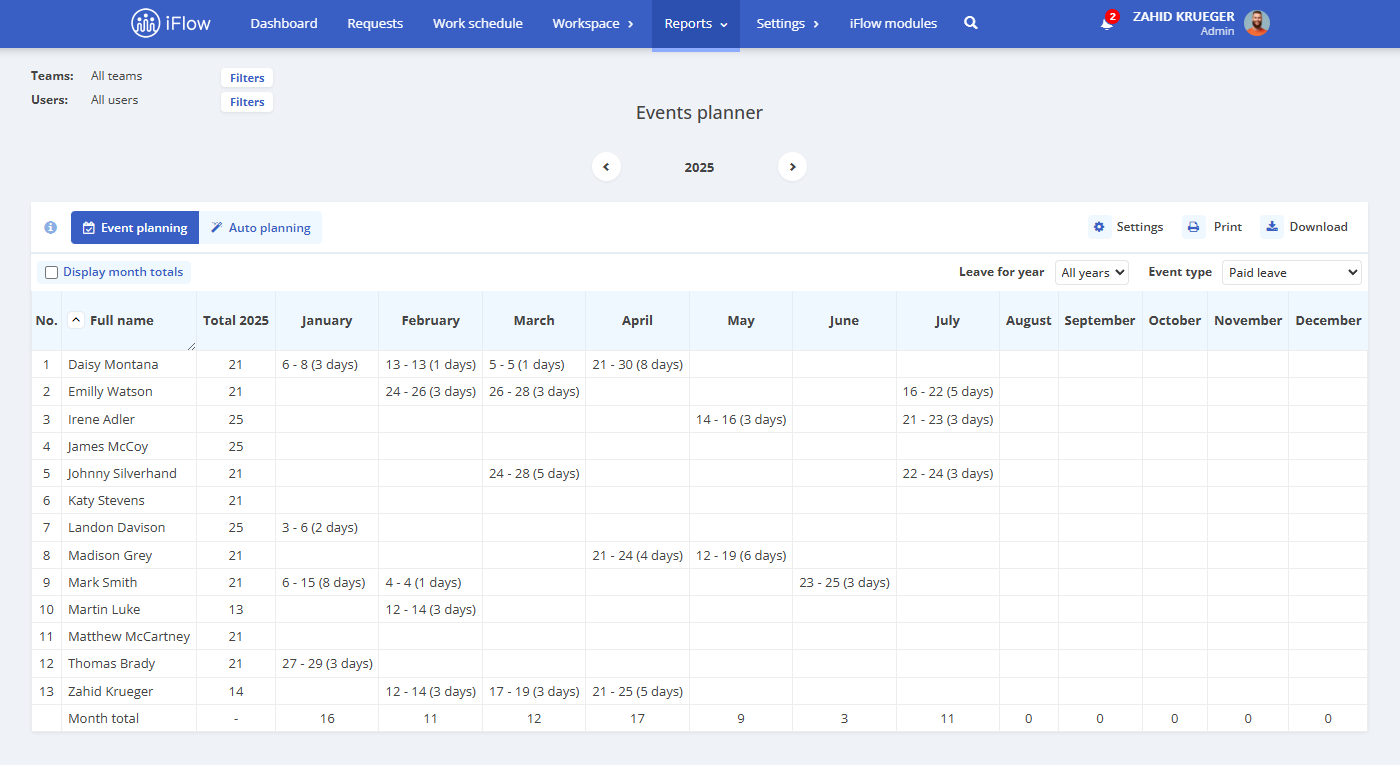This screenshot has height=765, width=1400.
Task: Select Katy Stevens row name
Action: (106, 501)
